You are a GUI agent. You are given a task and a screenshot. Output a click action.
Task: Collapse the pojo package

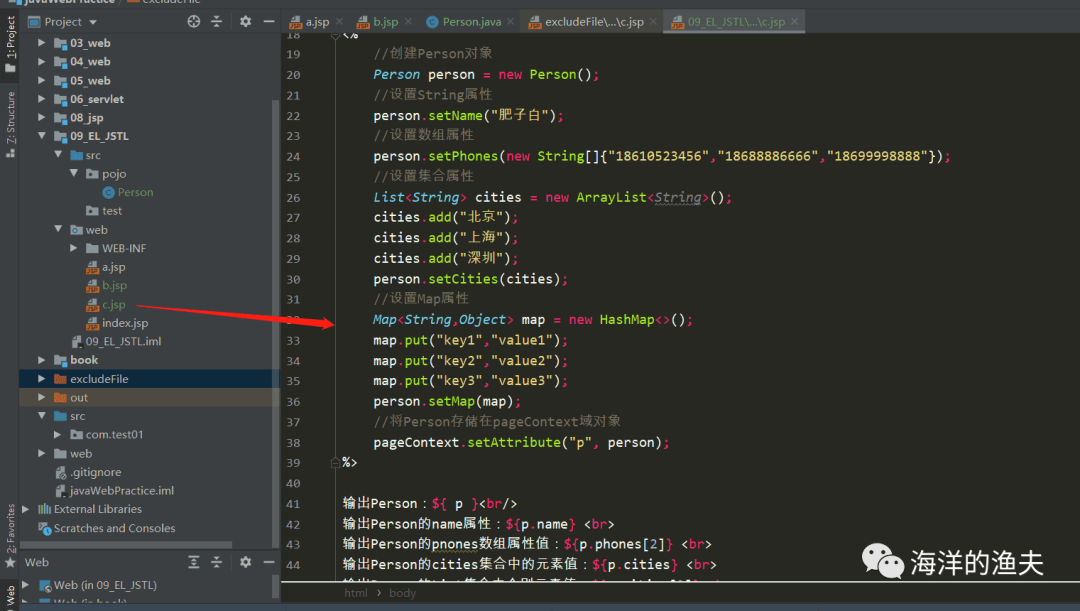coord(74,174)
